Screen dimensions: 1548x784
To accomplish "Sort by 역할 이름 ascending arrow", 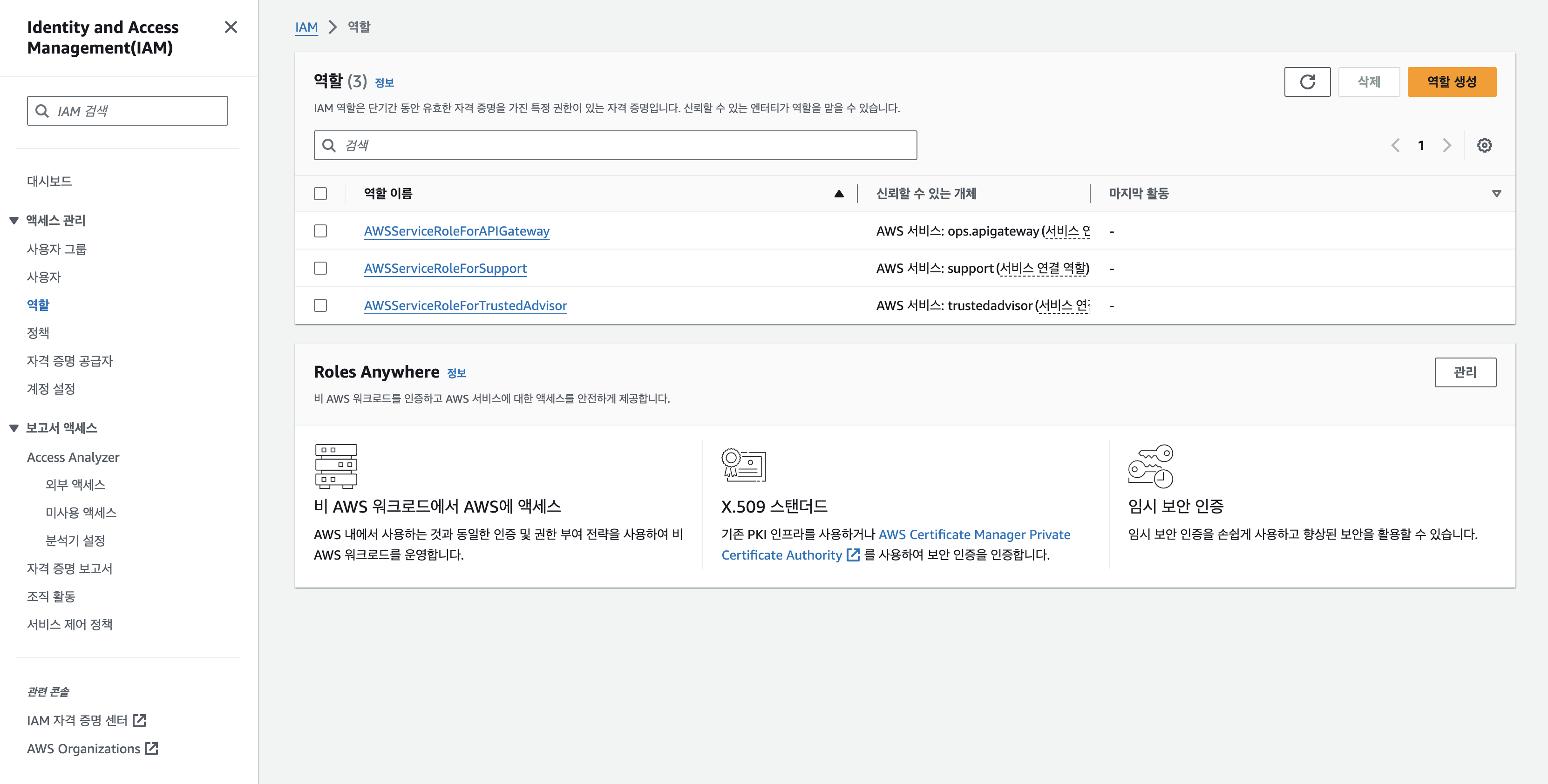I will tap(839, 194).
